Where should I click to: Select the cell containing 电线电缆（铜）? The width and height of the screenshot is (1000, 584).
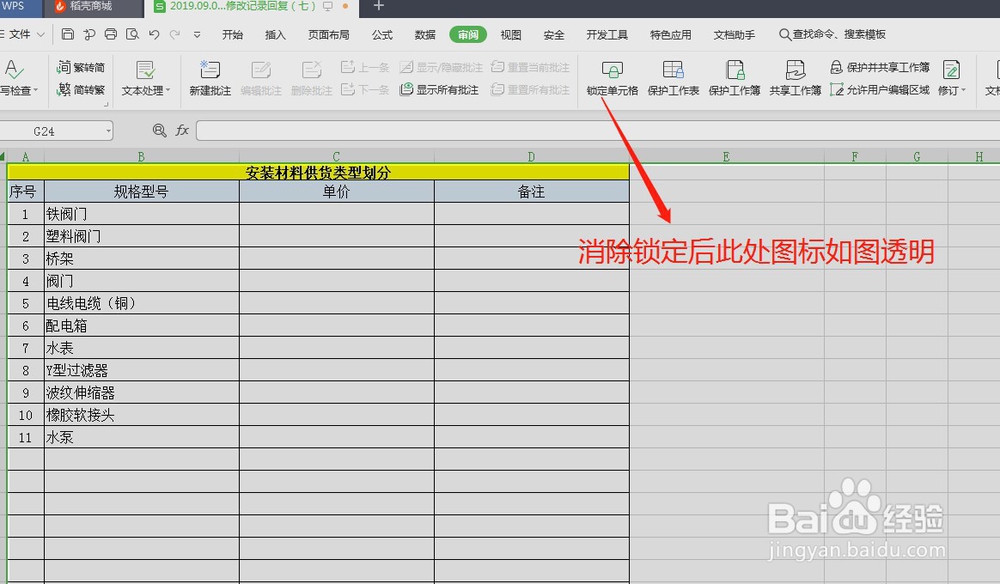coord(142,303)
